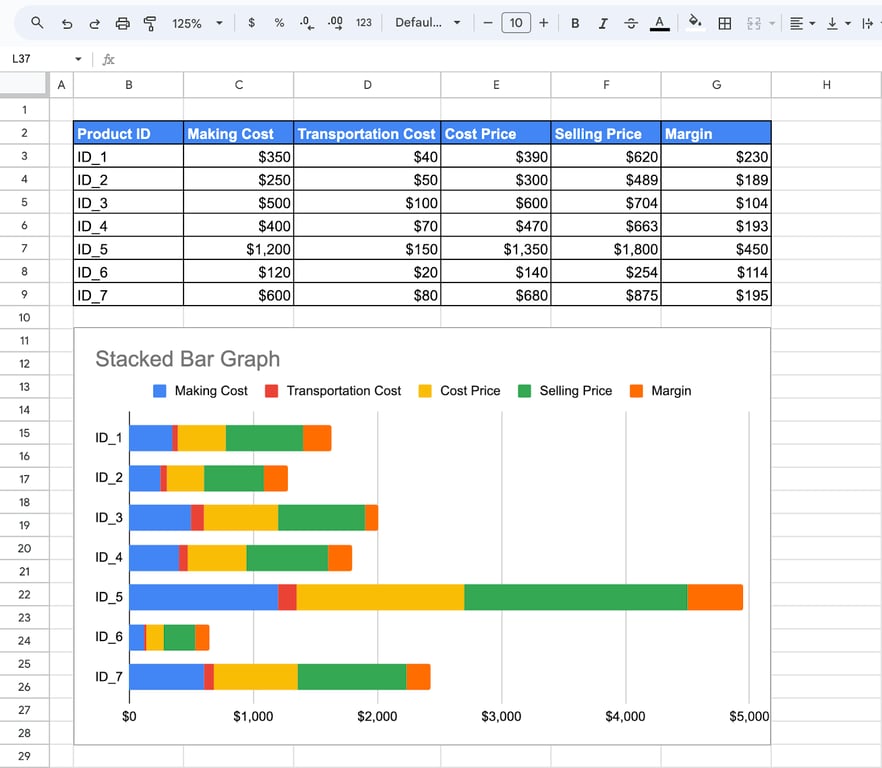The width and height of the screenshot is (882, 768).
Task: Click the green Selling Price bar for ID_5
Action: click(575, 597)
